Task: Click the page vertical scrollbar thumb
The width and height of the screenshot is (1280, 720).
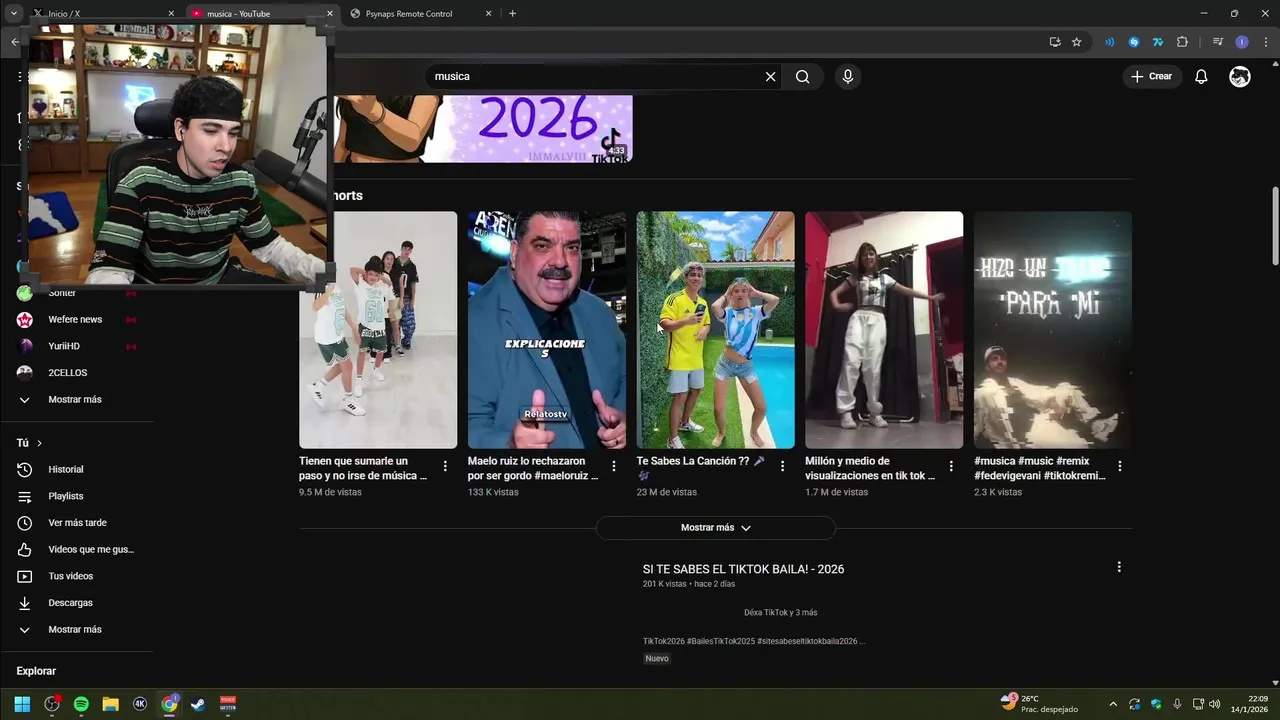Action: [x=1274, y=227]
